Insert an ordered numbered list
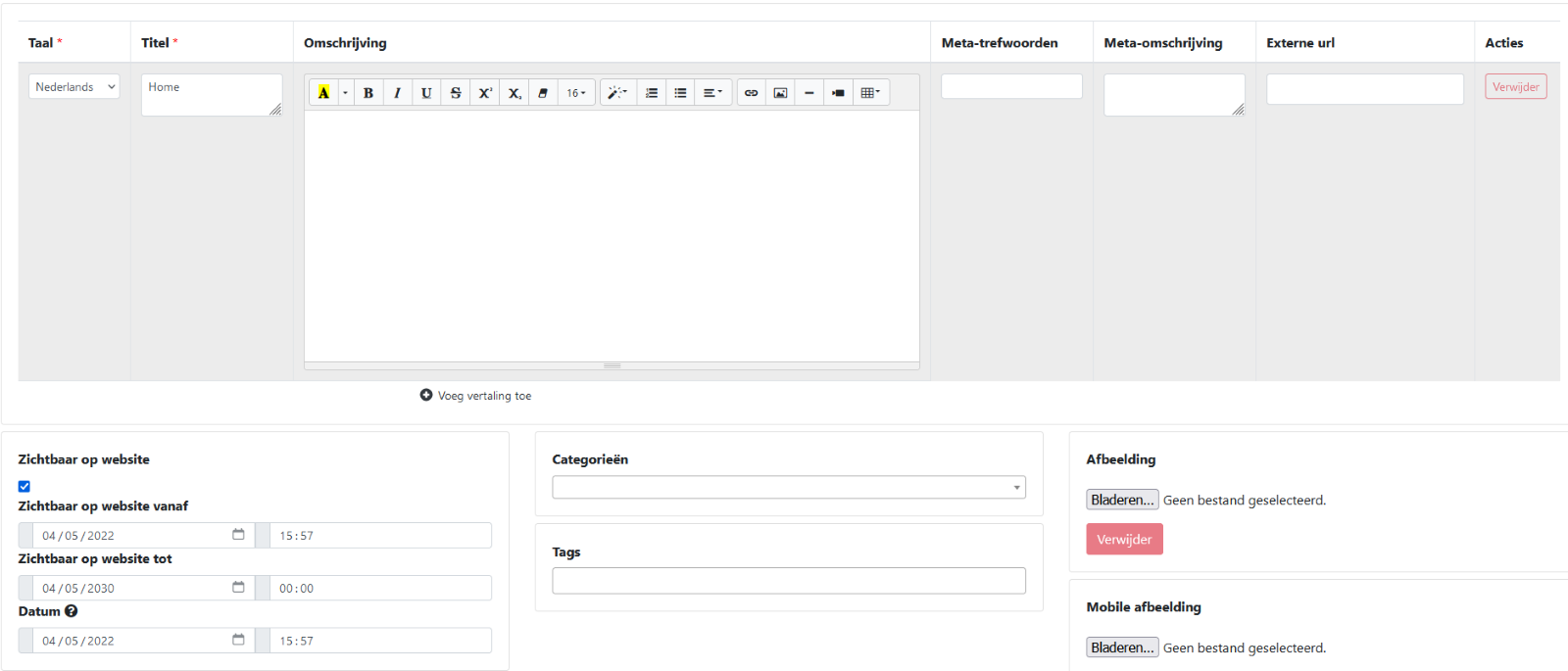The image size is (1568, 671). pos(652,93)
